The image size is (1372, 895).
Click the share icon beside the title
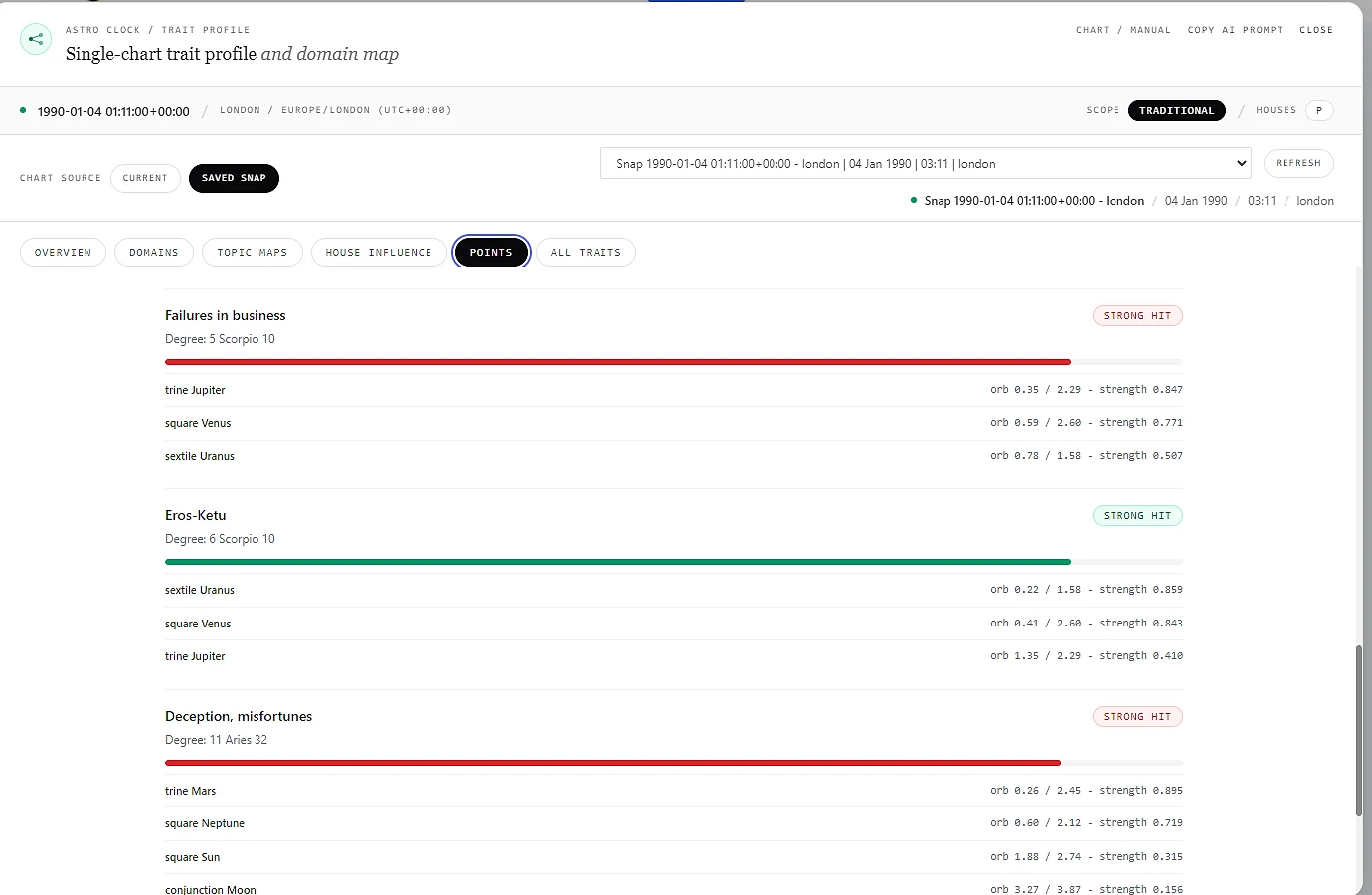(36, 40)
